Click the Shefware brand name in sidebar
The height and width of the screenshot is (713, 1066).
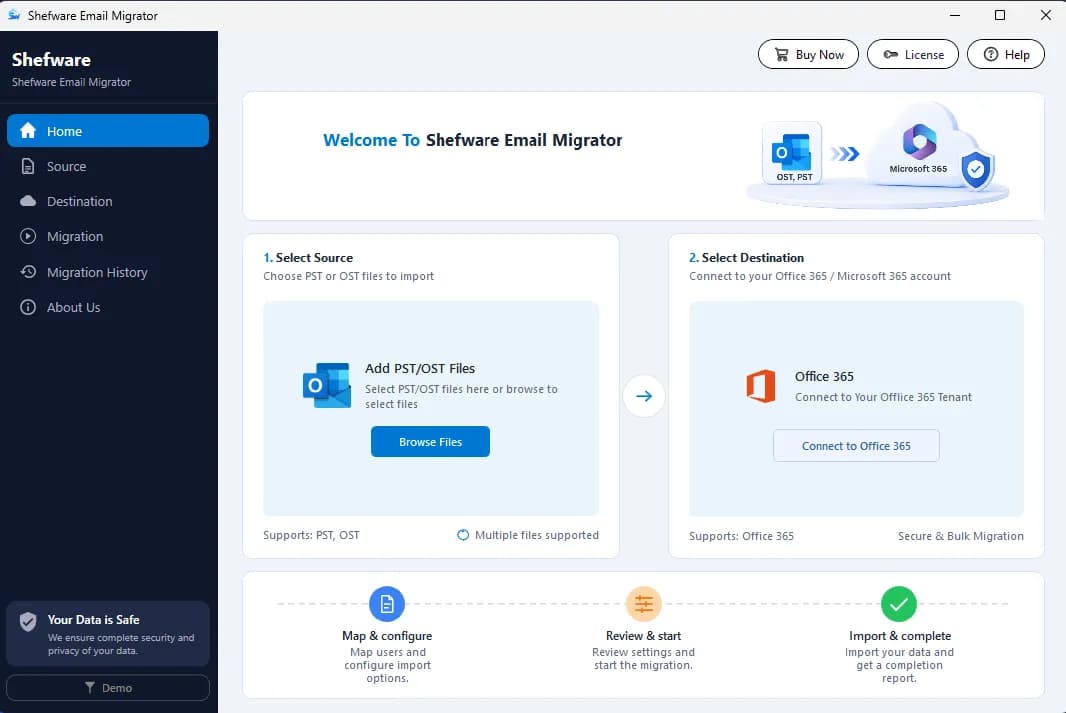point(51,60)
